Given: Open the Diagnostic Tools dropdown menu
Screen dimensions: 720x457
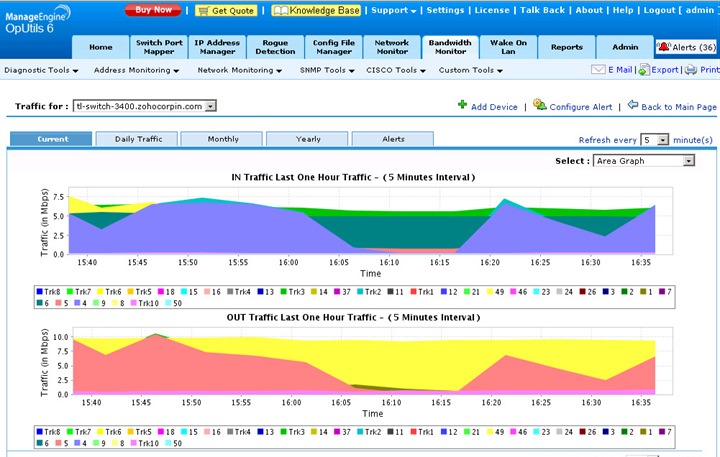Looking at the screenshot, I should 41,70.
